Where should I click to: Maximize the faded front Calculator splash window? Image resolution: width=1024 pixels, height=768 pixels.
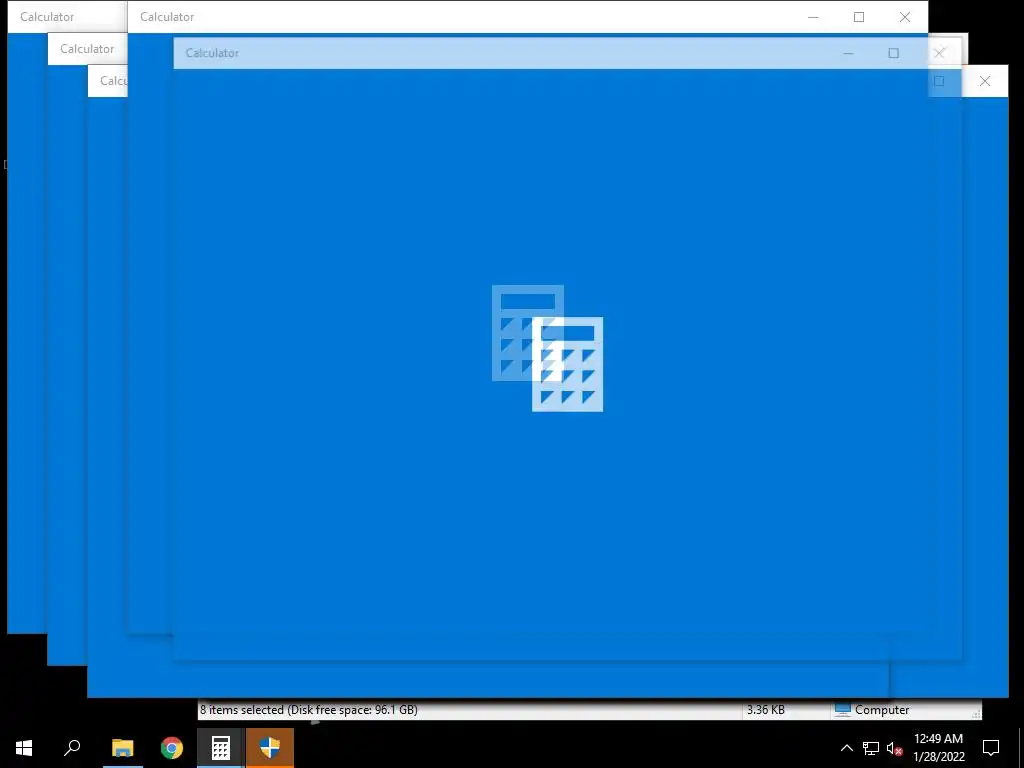[x=893, y=53]
